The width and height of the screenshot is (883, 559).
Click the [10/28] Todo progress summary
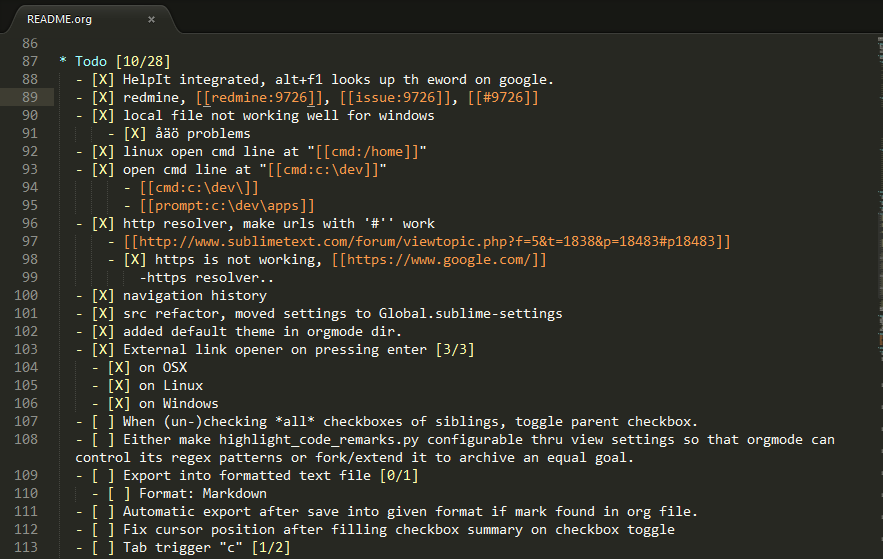coord(143,61)
